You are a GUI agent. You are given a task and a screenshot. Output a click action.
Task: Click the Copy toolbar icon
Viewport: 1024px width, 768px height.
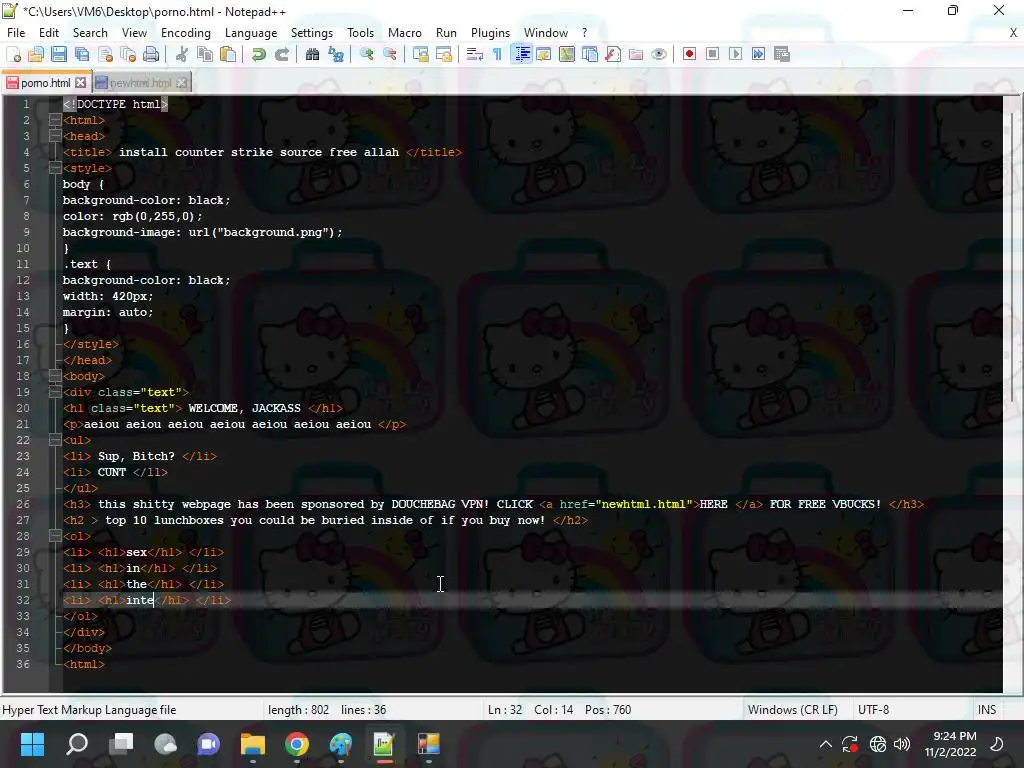tap(204, 54)
